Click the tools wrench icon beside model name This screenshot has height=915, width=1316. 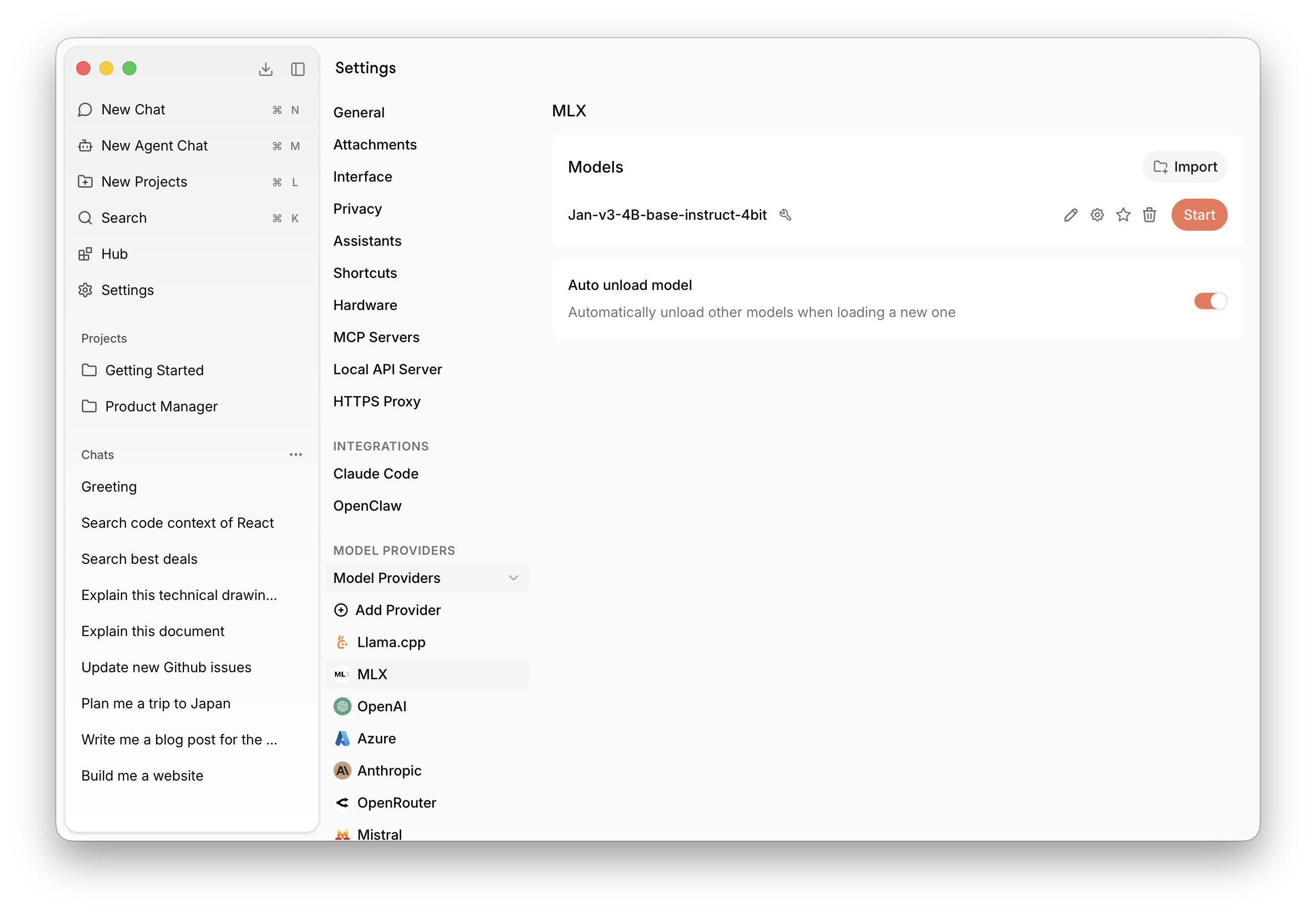785,215
